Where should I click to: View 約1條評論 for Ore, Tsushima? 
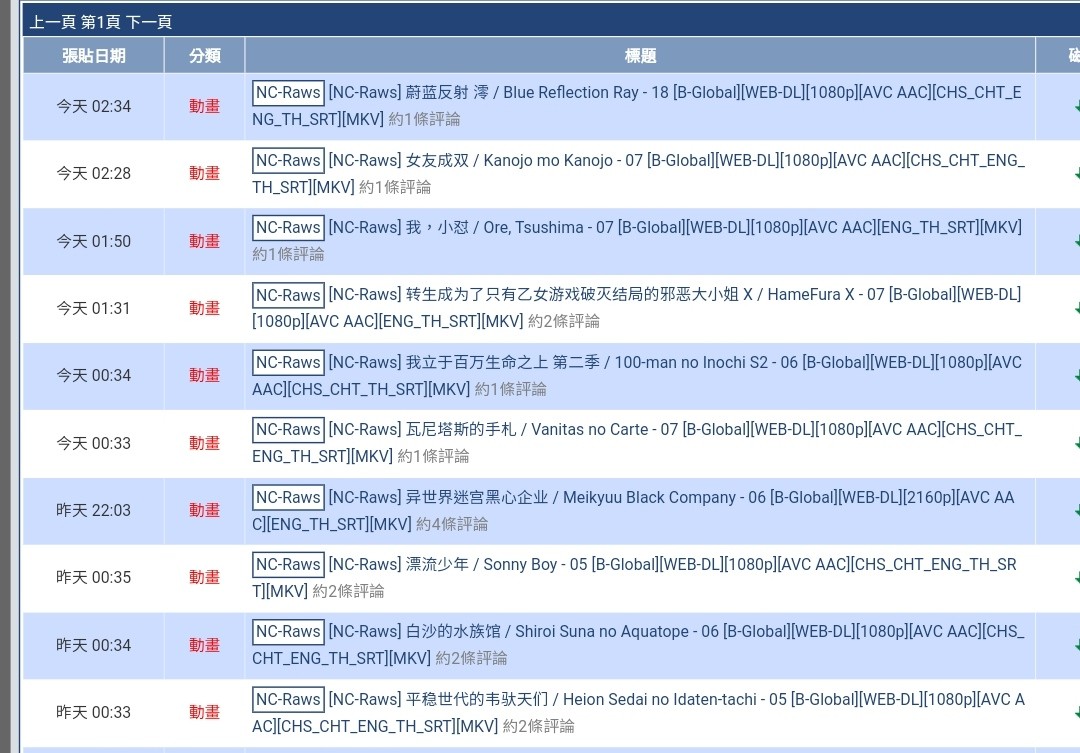pyautogui.click(x=288, y=254)
